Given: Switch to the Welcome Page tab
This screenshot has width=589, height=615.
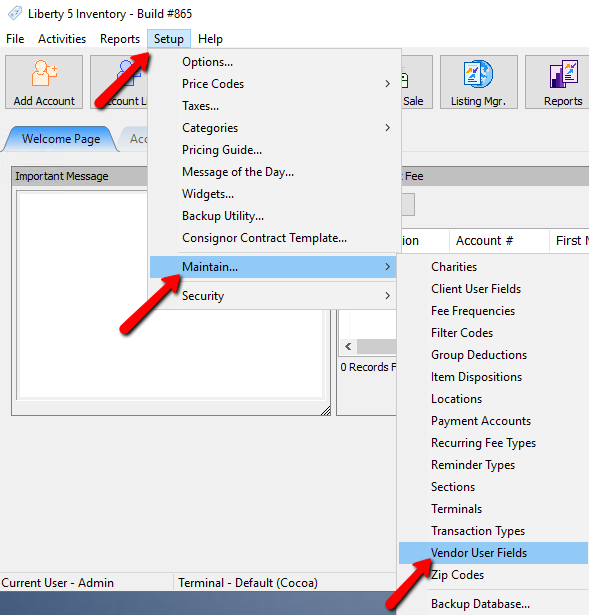Looking at the screenshot, I should click(61, 139).
